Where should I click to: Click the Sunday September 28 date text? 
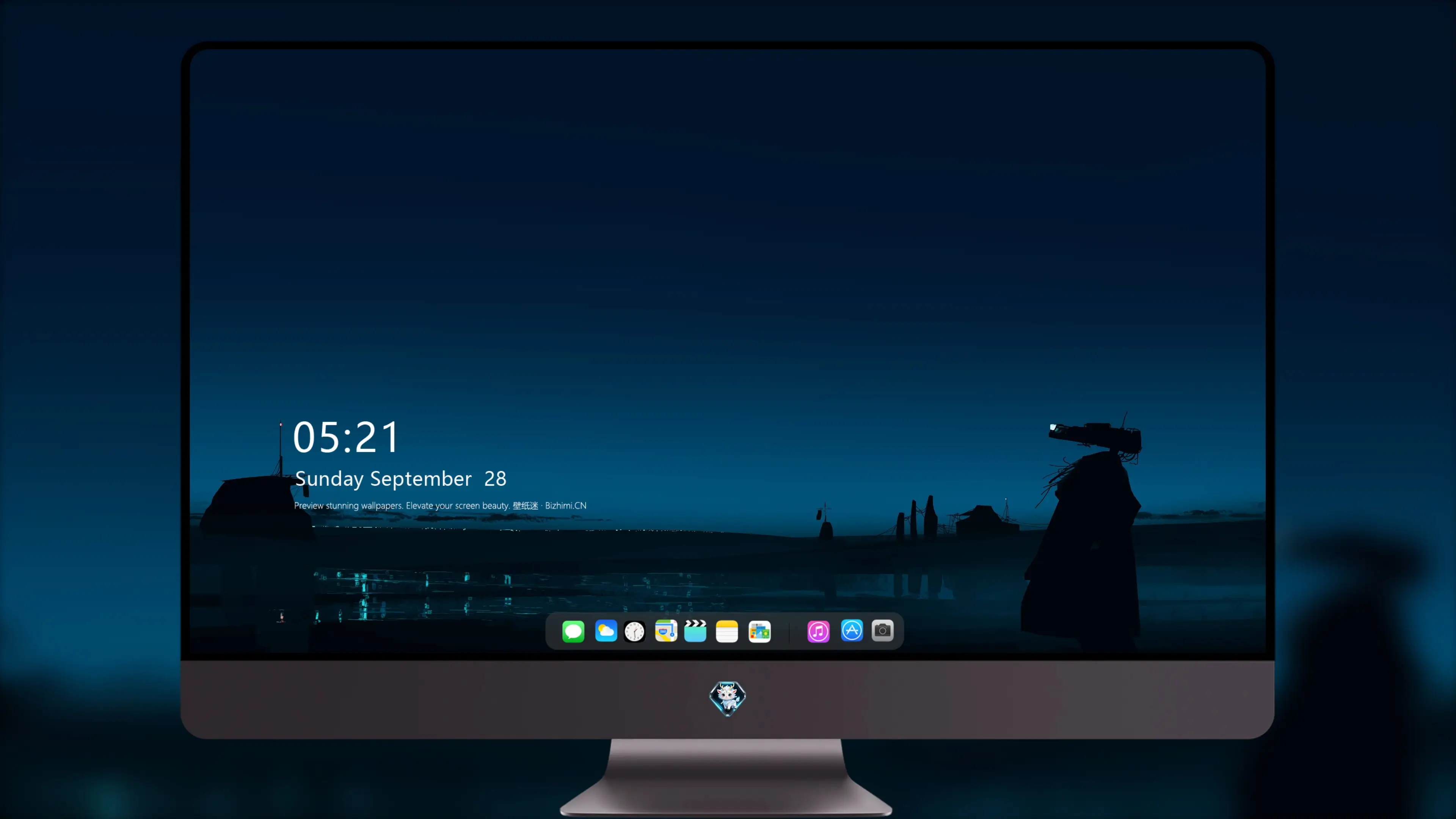[x=401, y=479]
